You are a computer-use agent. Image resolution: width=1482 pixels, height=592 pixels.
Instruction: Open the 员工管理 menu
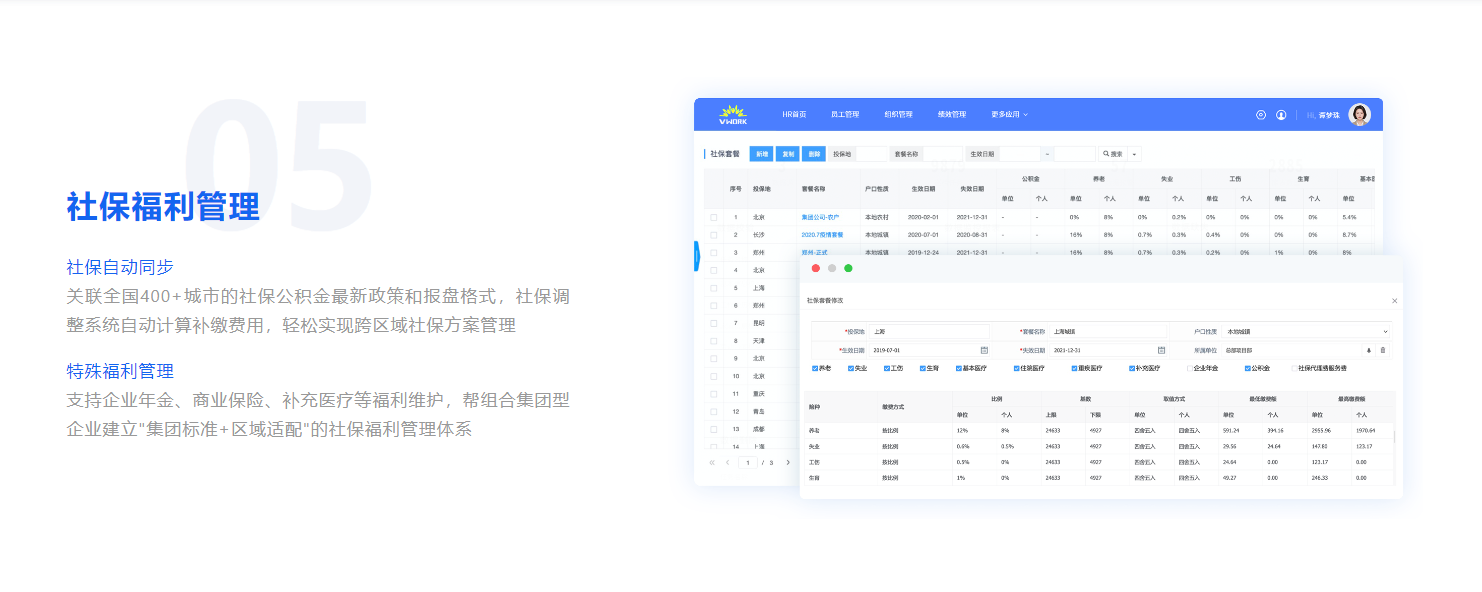845,115
